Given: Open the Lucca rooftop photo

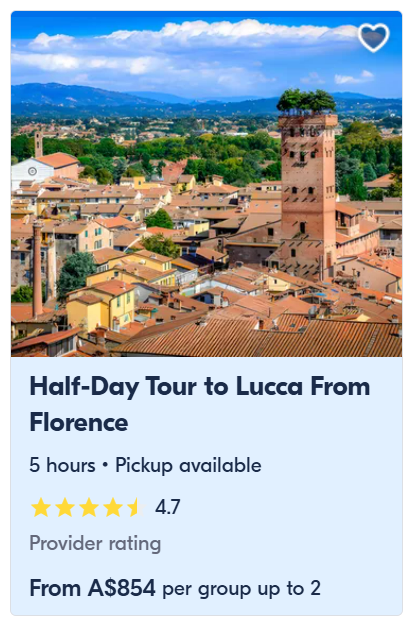Looking at the screenshot, I should click(x=206, y=184).
